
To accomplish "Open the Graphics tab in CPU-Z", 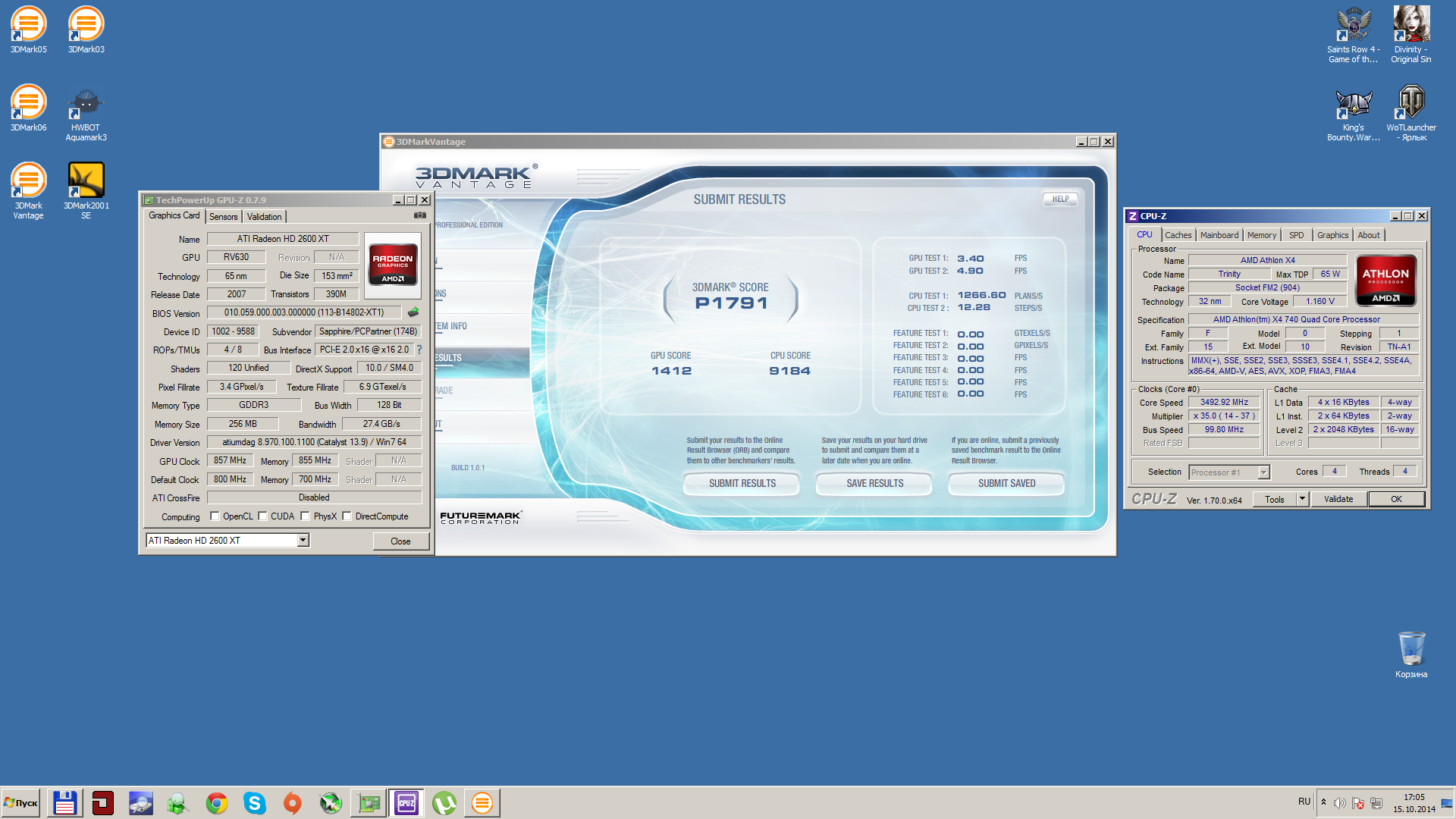I will (x=1332, y=235).
